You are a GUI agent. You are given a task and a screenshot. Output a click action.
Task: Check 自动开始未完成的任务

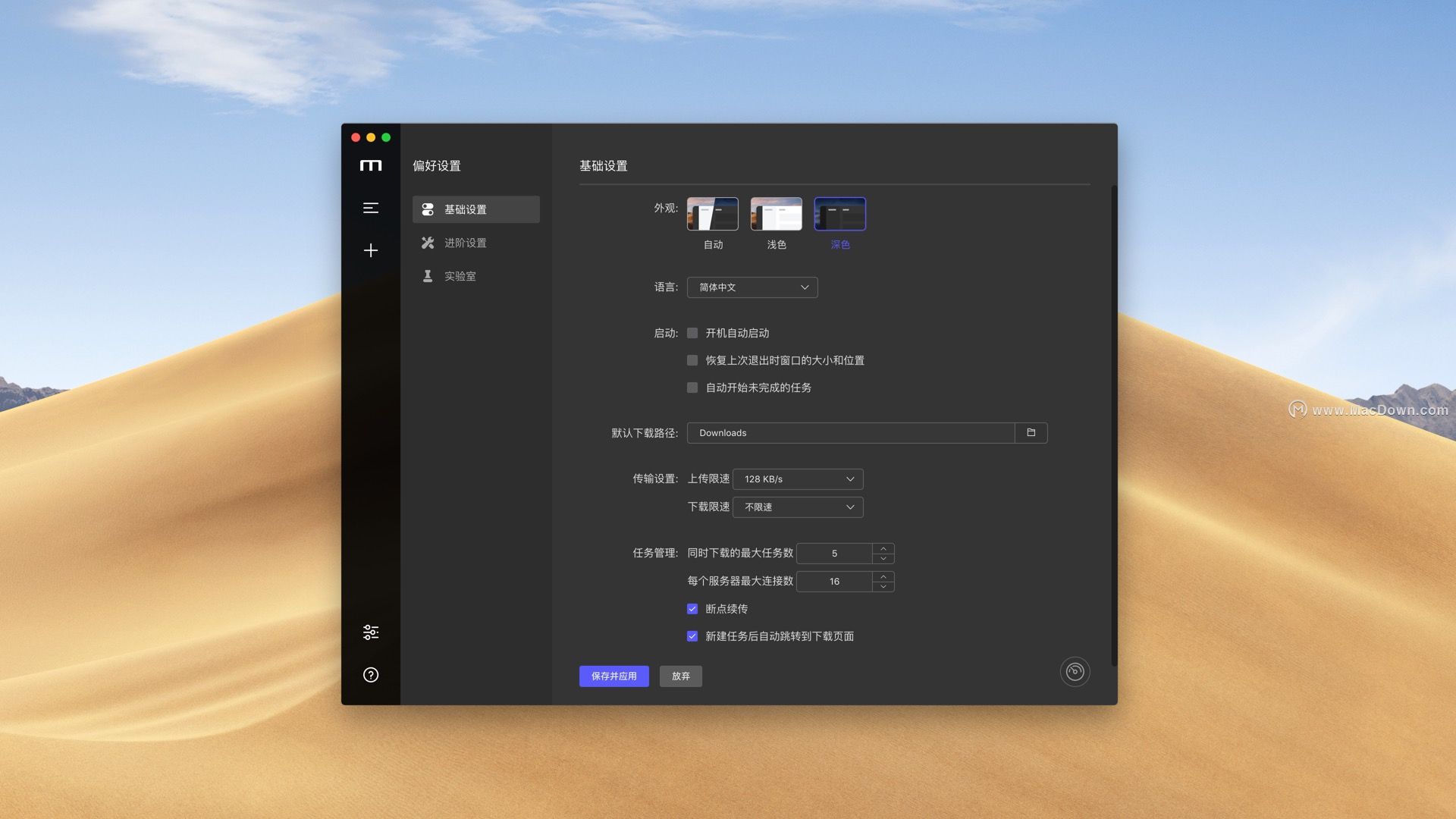coord(692,388)
